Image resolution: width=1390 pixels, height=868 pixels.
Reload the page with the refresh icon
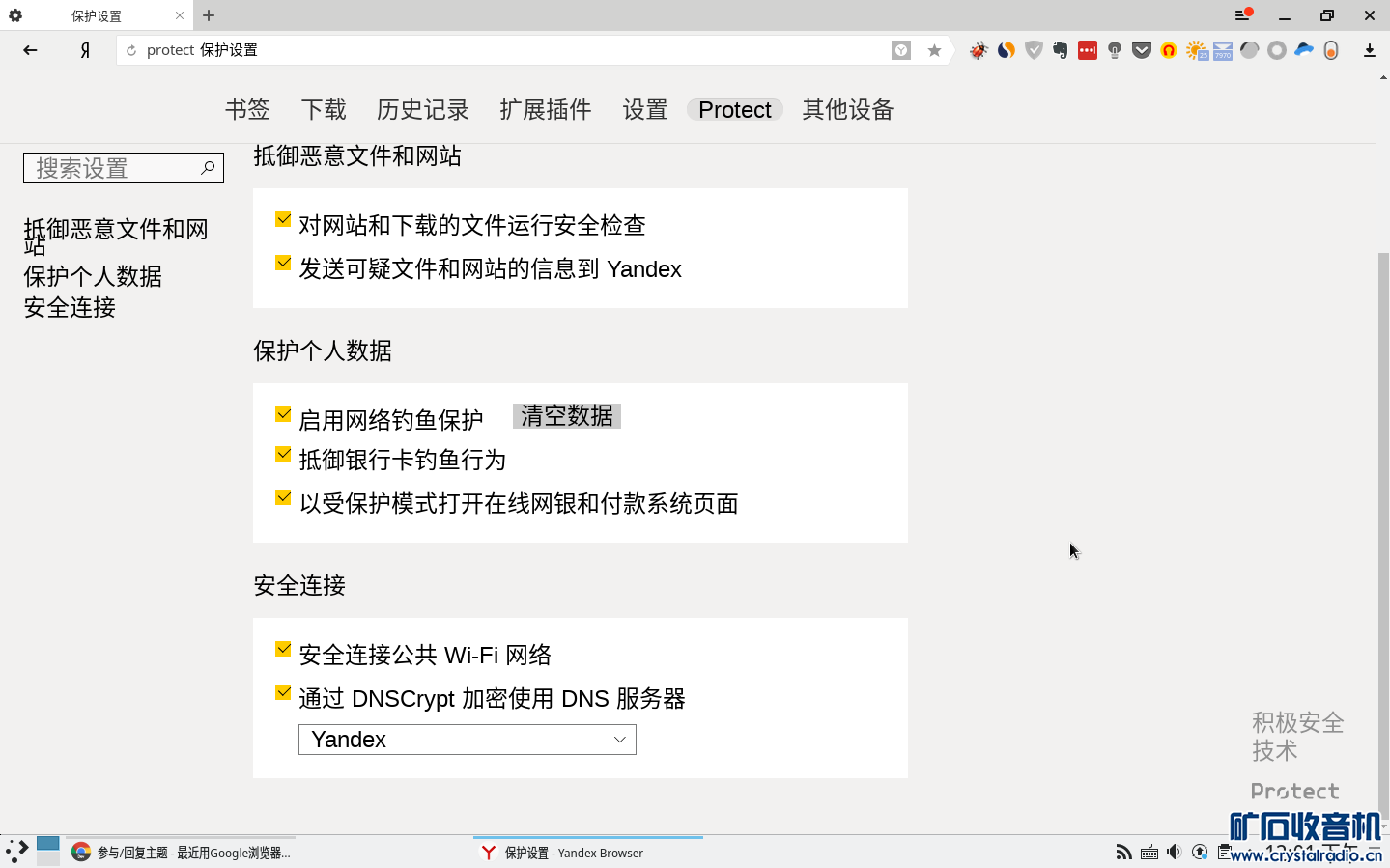click(131, 50)
